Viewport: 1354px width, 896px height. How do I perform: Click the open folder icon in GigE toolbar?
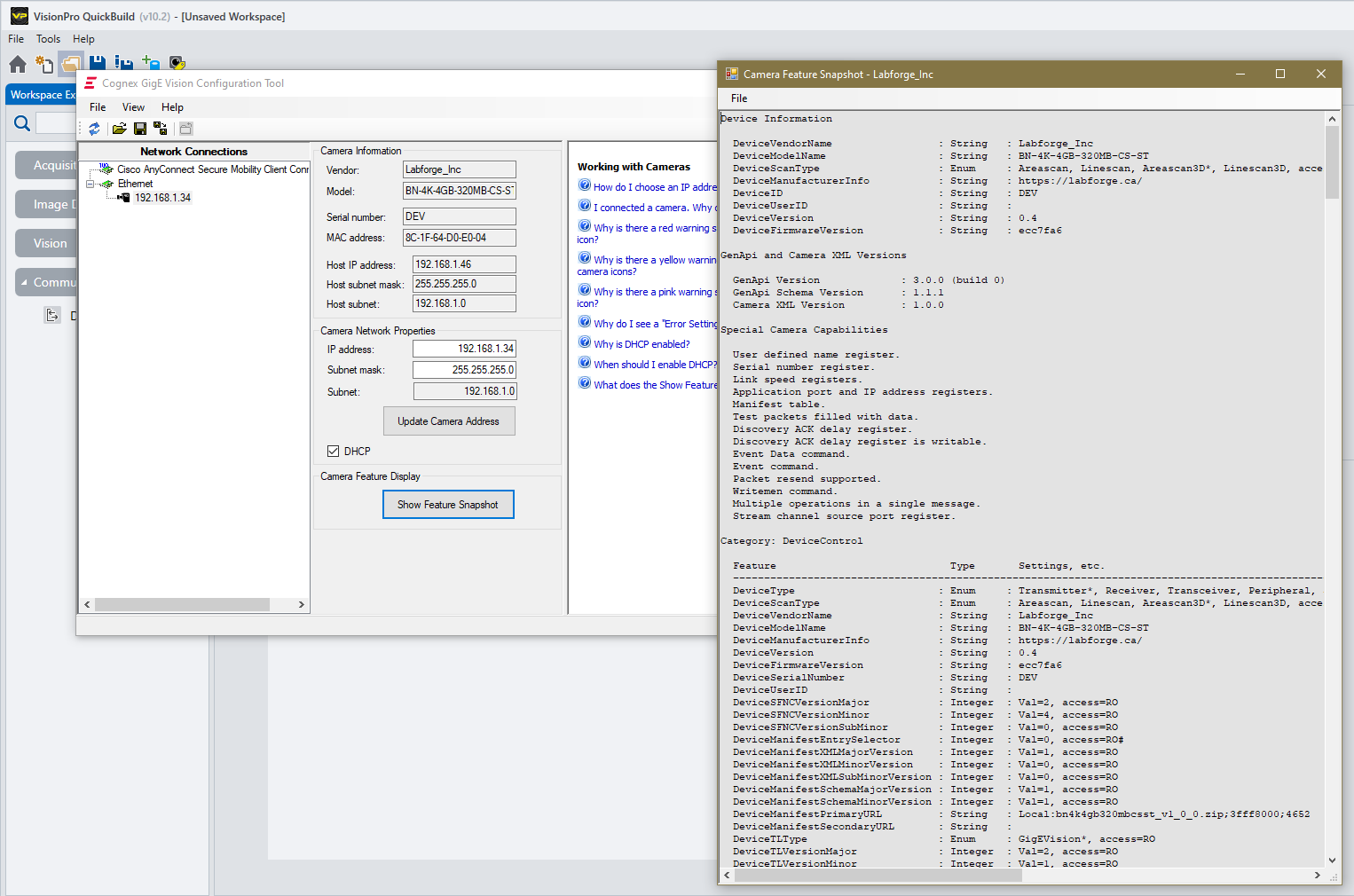point(119,129)
